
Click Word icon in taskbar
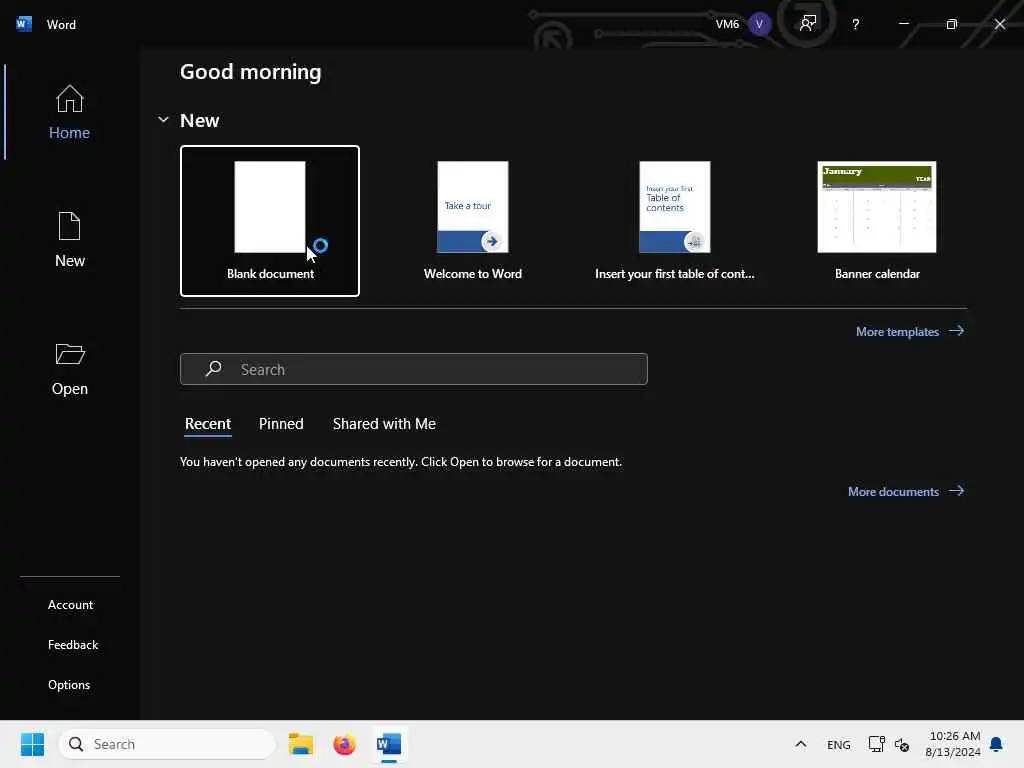pyautogui.click(x=389, y=744)
